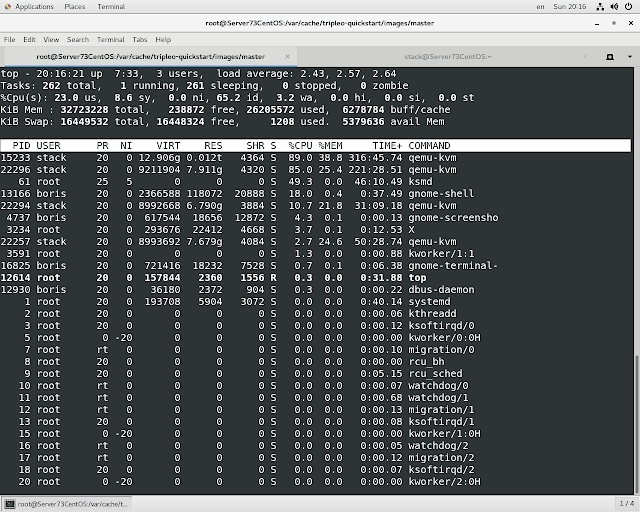Open the Help menu

click(x=163, y=40)
